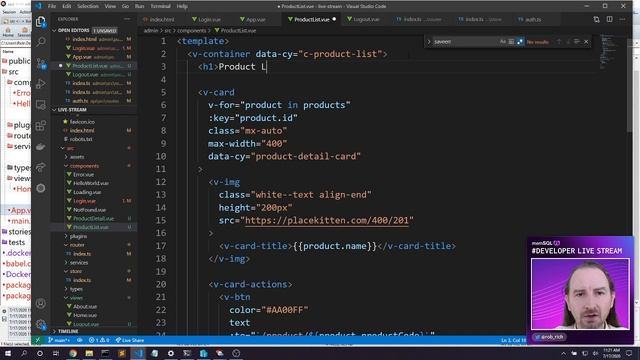
Task: Open the Remote Explorer view
Action: tap(41, 105)
